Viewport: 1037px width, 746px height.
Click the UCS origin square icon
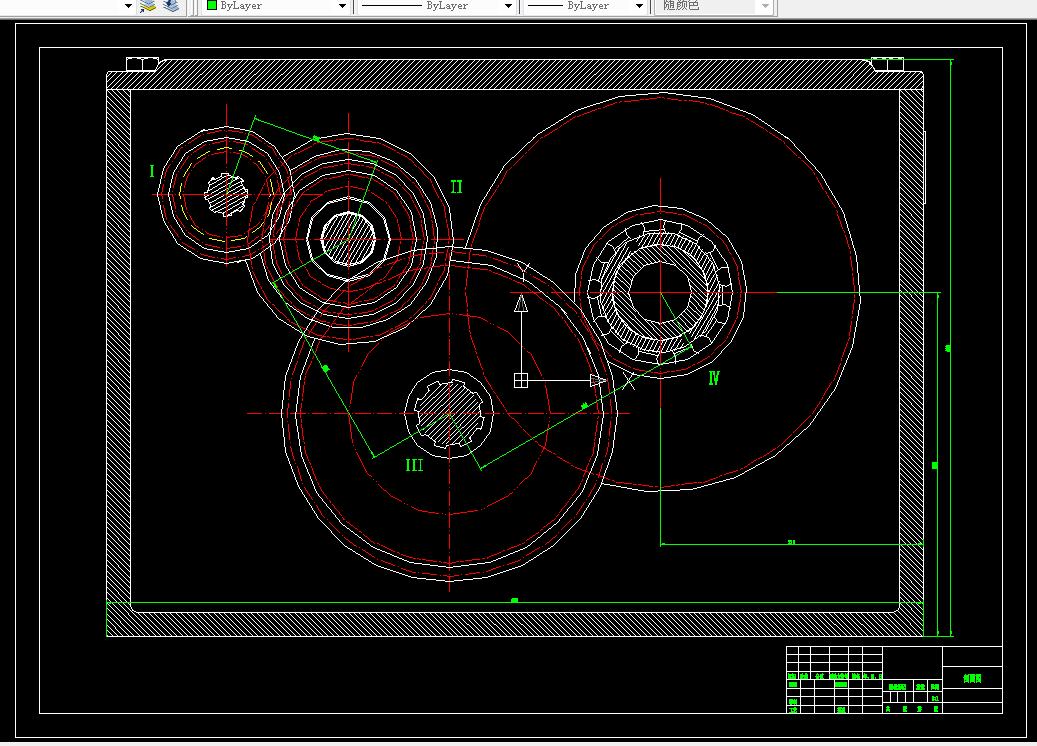(521, 380)
